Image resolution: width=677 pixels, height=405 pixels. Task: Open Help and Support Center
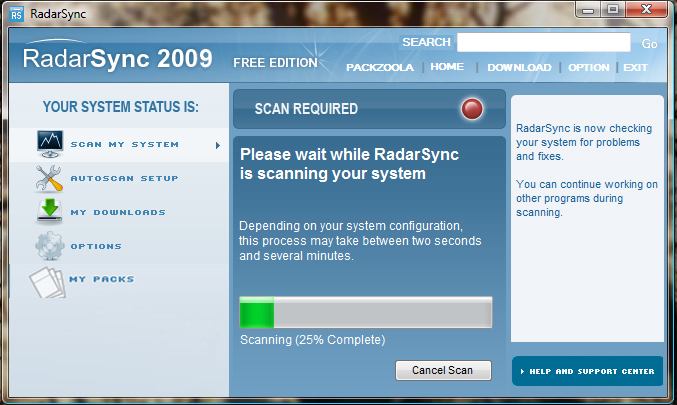pos(587,371)
